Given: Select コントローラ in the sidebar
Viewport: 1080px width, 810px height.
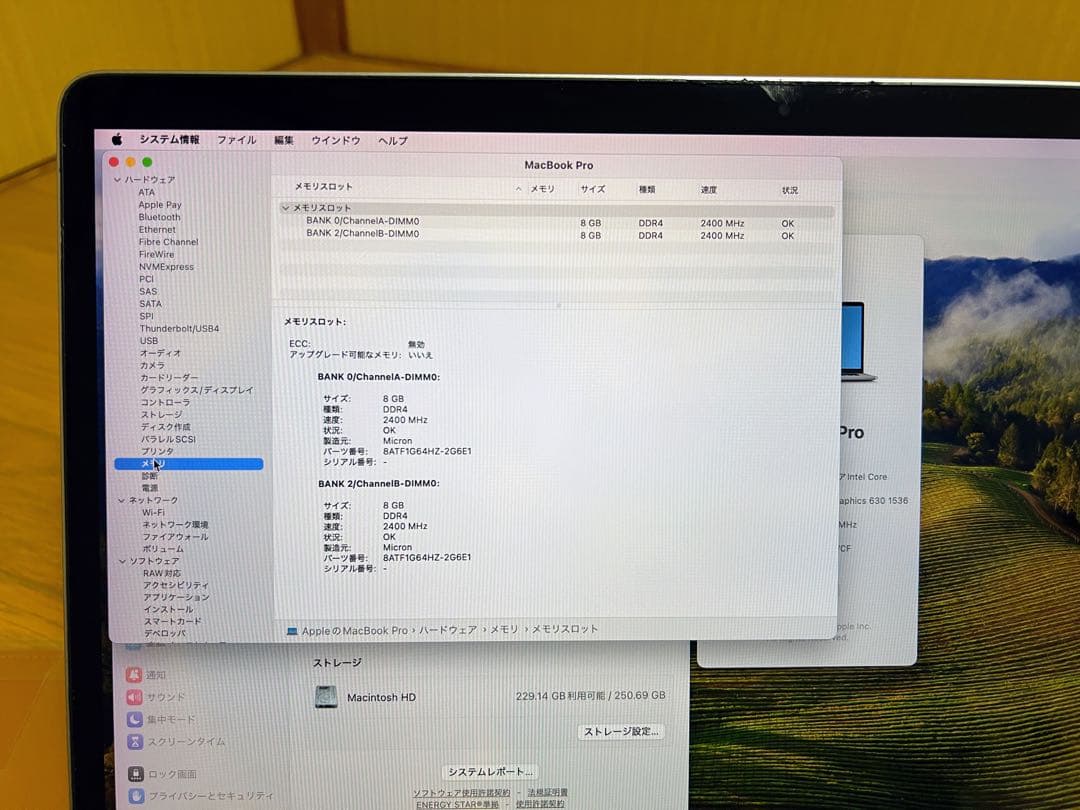Looking at the screenshot, I should (x=165, y=402).
